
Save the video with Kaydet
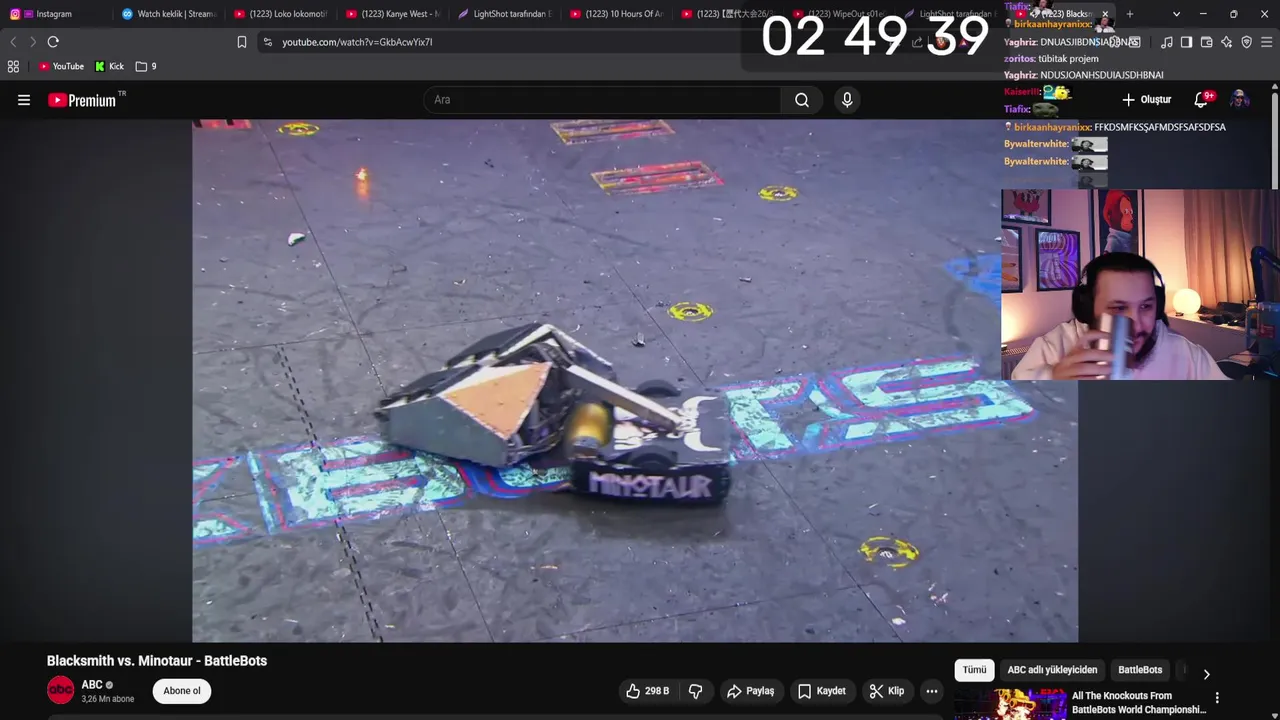822,691
